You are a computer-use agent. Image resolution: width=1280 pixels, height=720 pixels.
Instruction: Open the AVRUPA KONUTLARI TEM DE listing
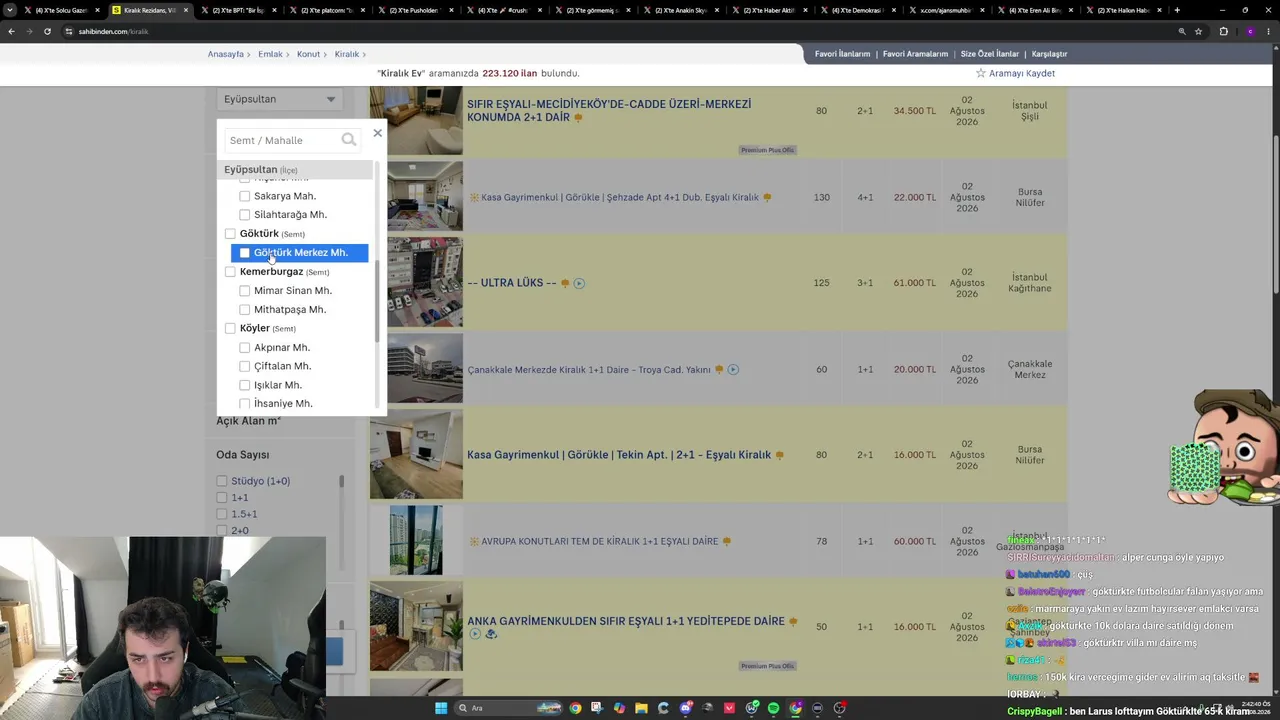[600, 542]
